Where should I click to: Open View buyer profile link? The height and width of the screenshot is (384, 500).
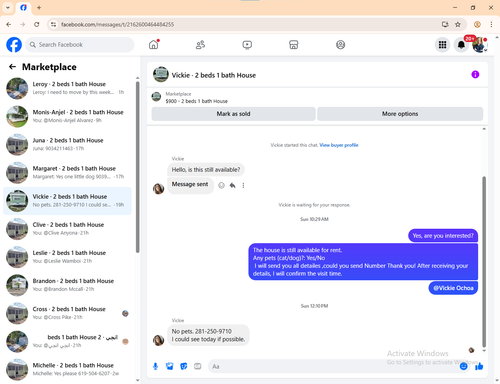(339, 145)
